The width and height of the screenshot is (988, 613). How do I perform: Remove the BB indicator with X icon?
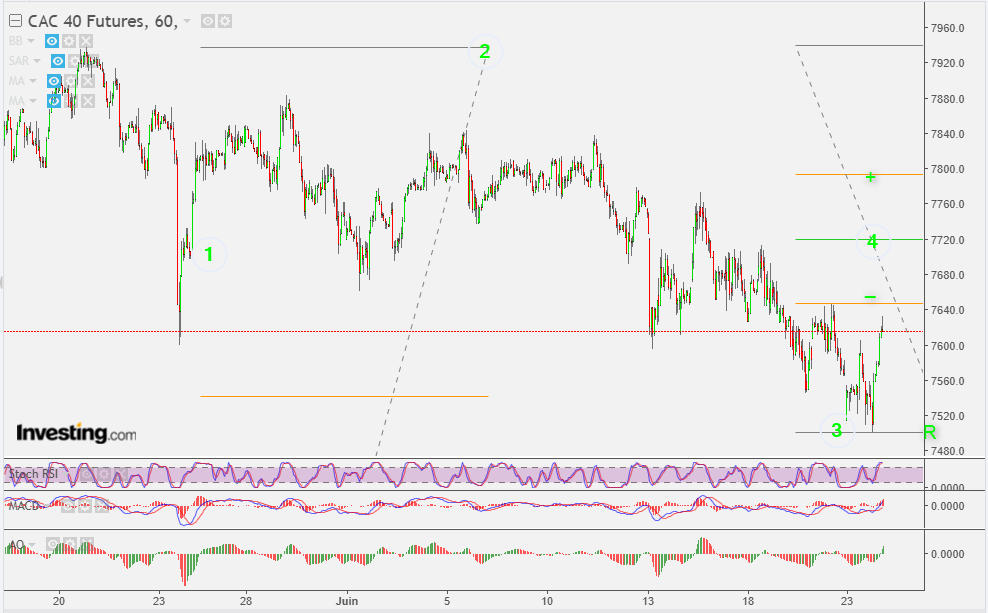(x=86, y=42)
